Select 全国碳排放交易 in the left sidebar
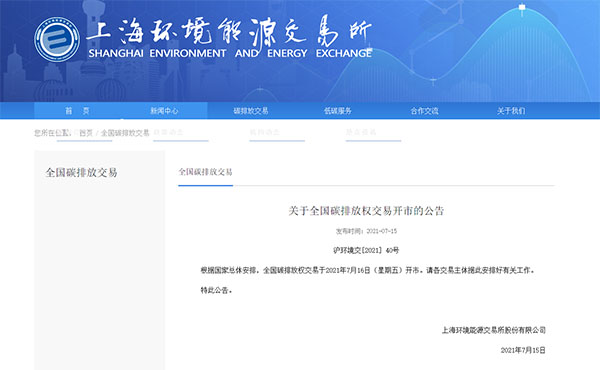This screenshot has height=370, width=600. point(82,173)
